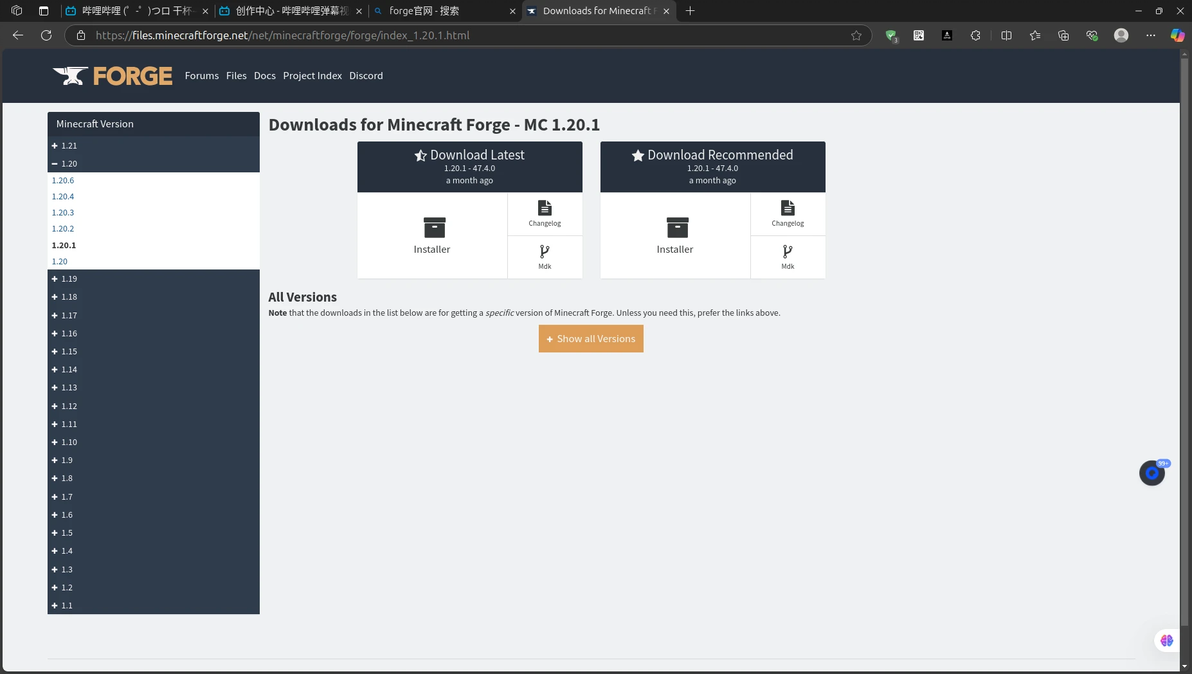Click the green shield extension icon
Image resolution: width=1192 pixels, height=674 pixels.
point(891,35)
